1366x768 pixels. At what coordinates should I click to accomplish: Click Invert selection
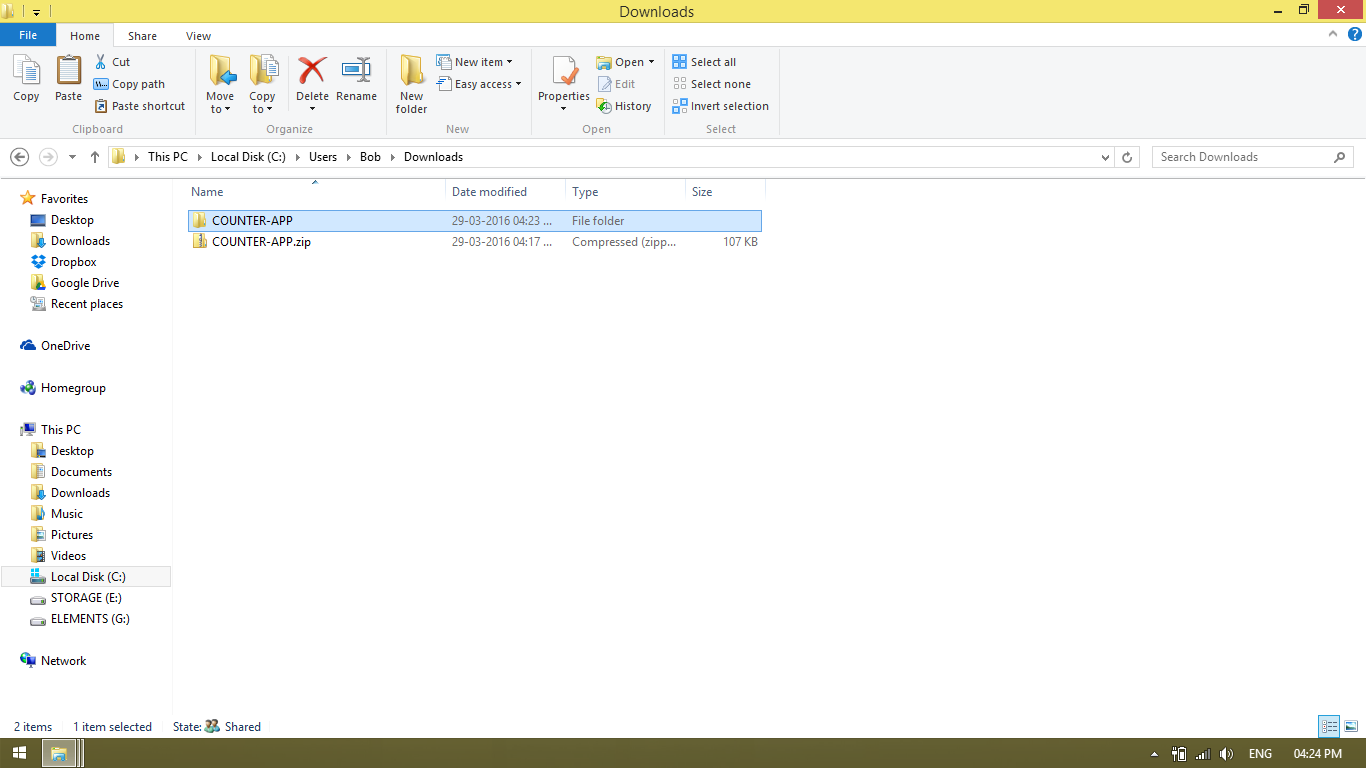point(720,106)
